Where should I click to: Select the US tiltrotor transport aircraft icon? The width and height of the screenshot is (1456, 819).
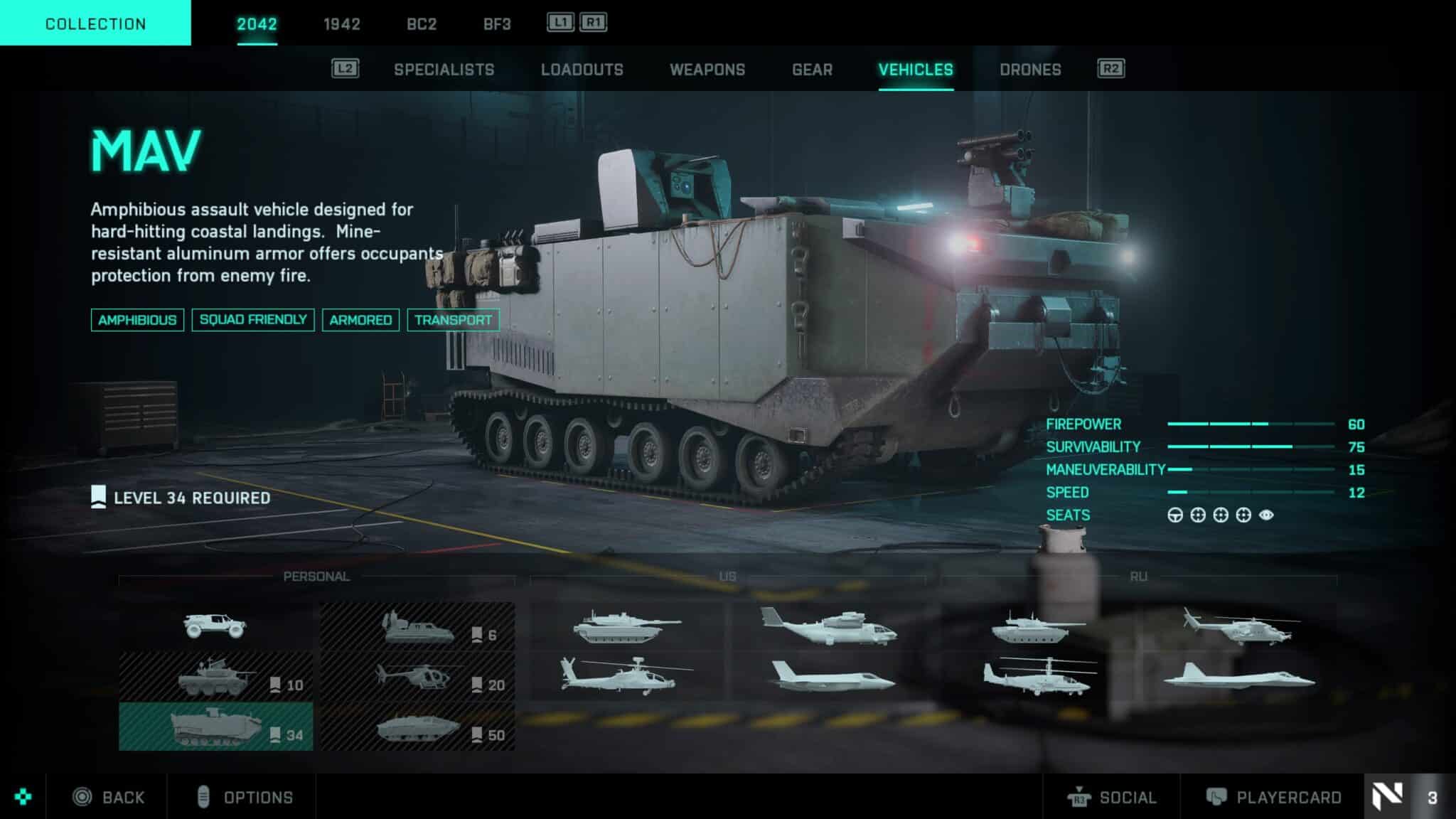tap(829, 626)
